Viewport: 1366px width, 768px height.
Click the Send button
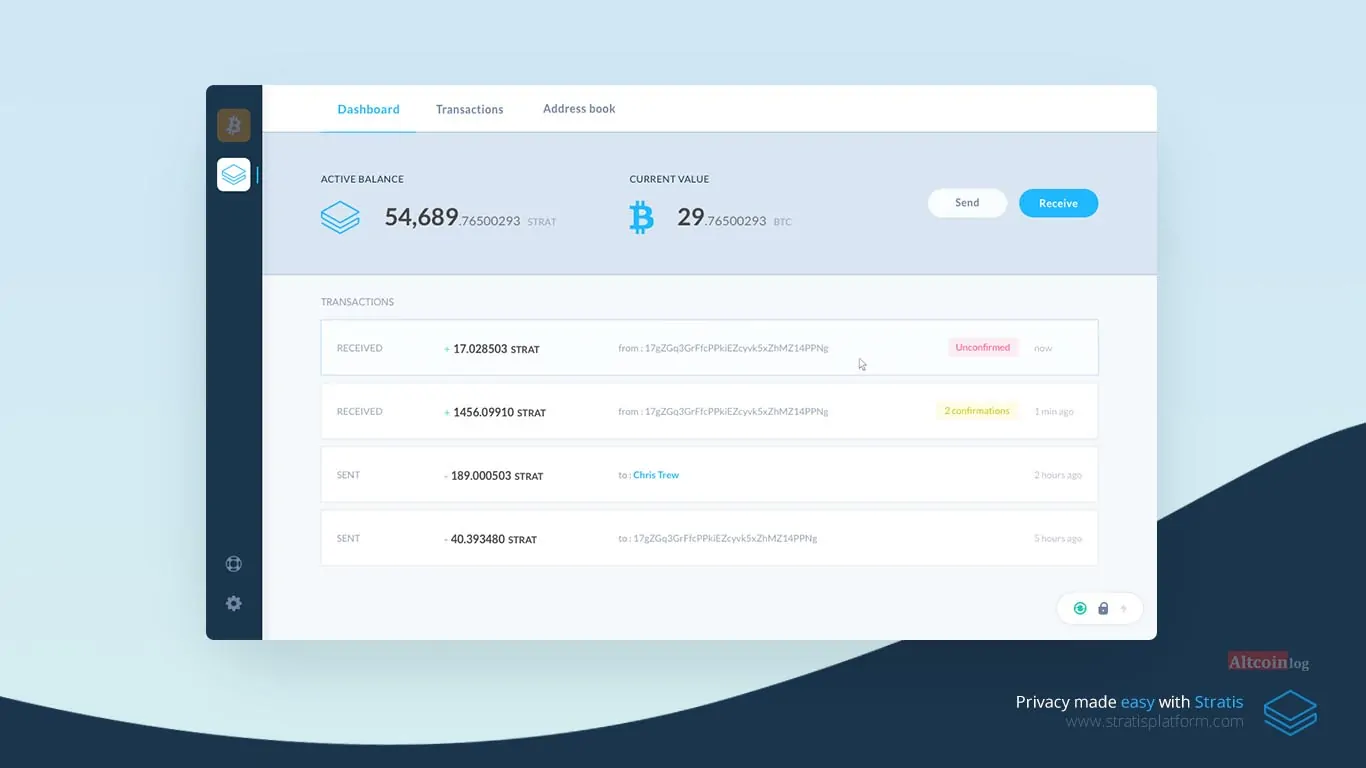tap(967, 203)
